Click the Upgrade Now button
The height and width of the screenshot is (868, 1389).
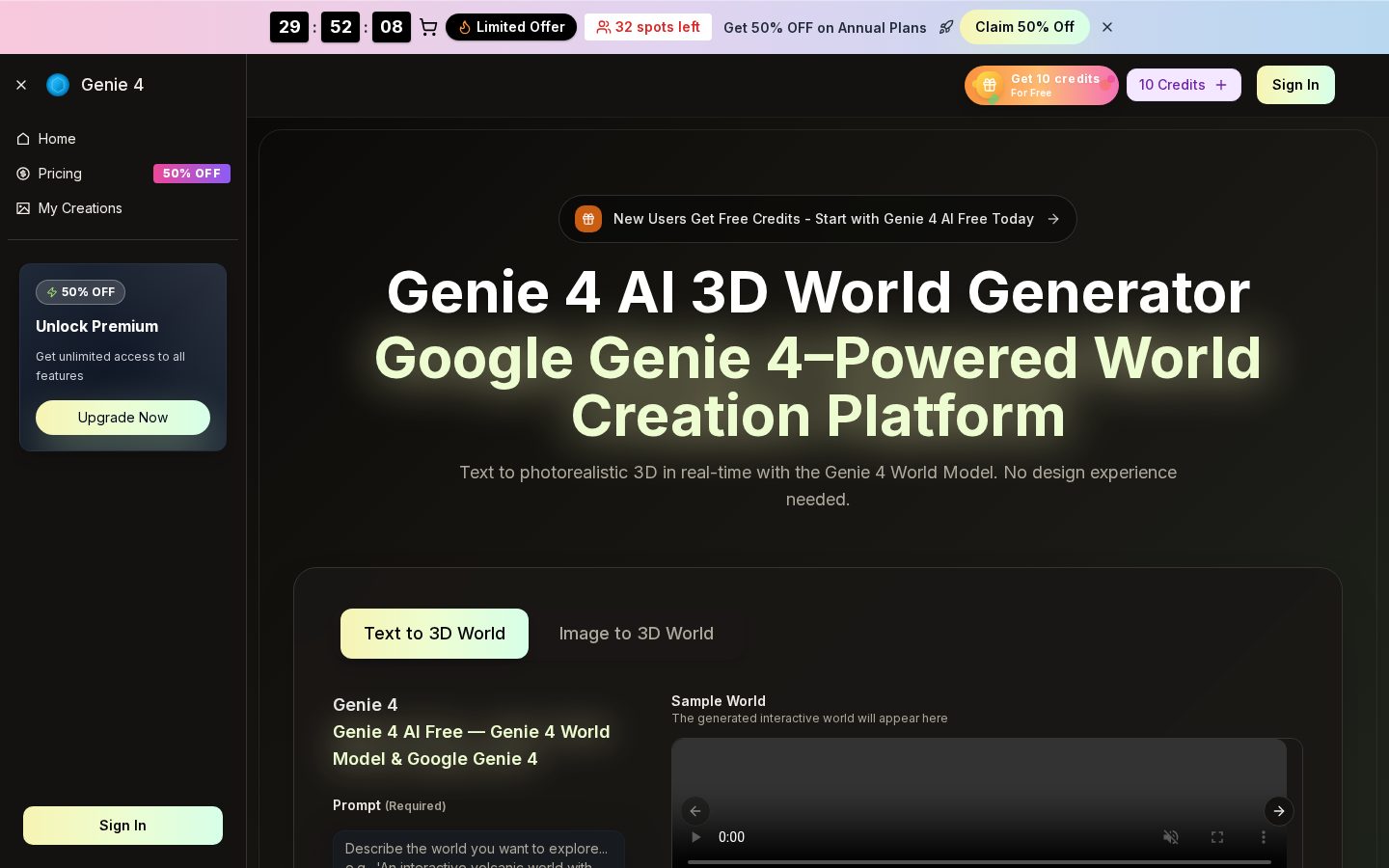point(123,418)
